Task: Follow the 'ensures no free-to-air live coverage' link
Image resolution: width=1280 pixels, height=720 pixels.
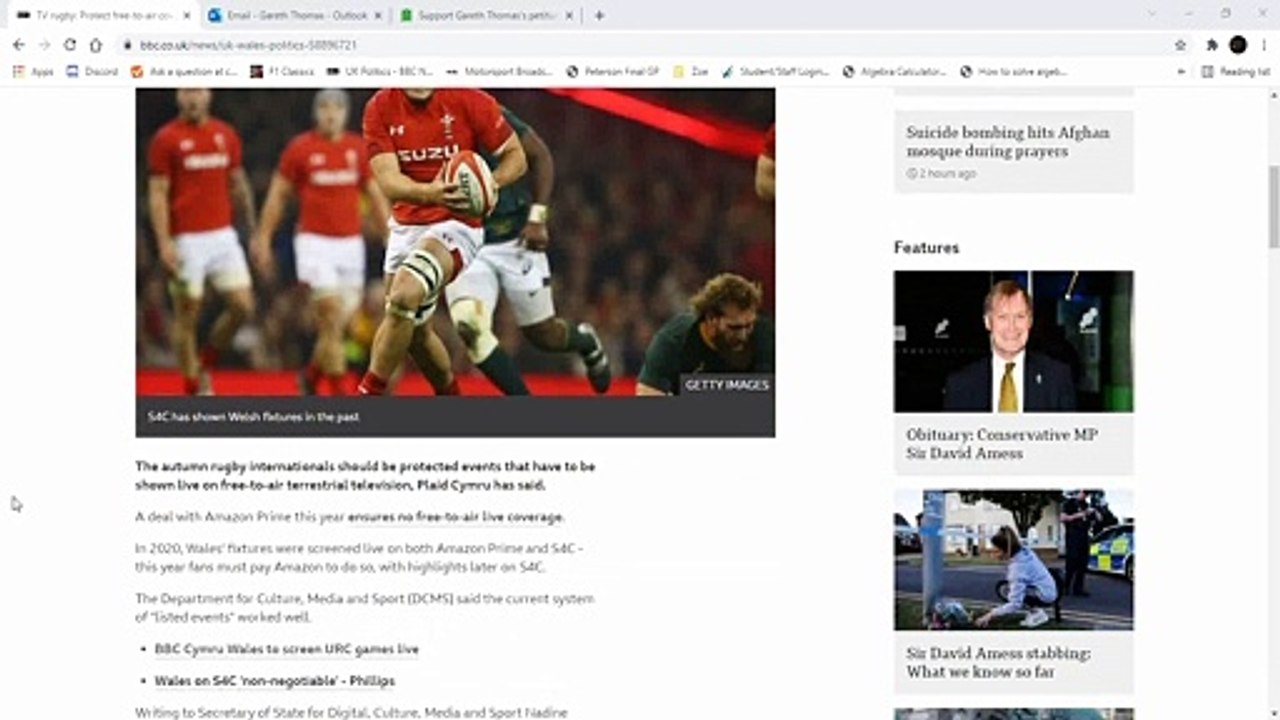Action: point(456,517)
